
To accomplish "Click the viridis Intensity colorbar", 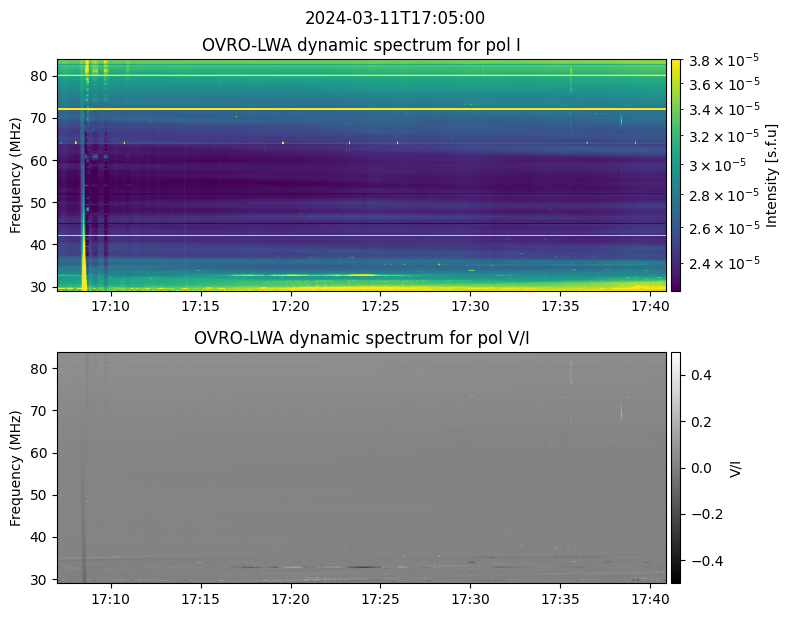I will 676,175.
